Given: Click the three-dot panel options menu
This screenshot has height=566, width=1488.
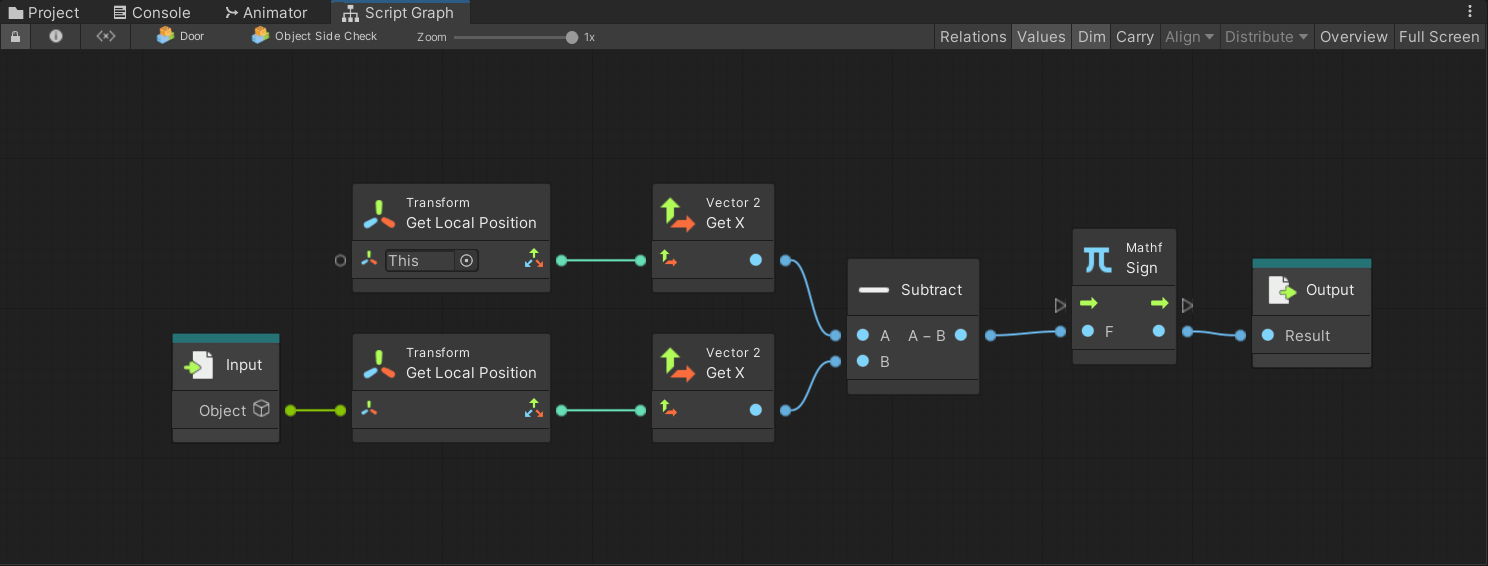Looking at the screenshot, I should 1470,12.
